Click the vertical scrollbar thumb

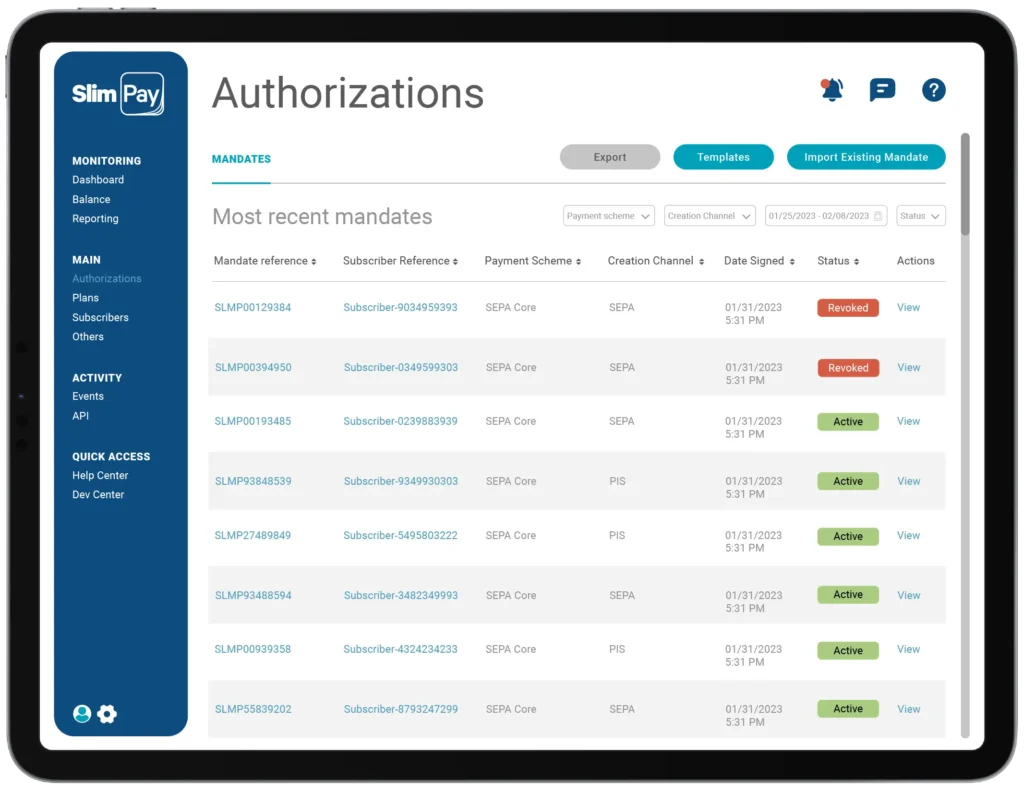tap(965, 184)
